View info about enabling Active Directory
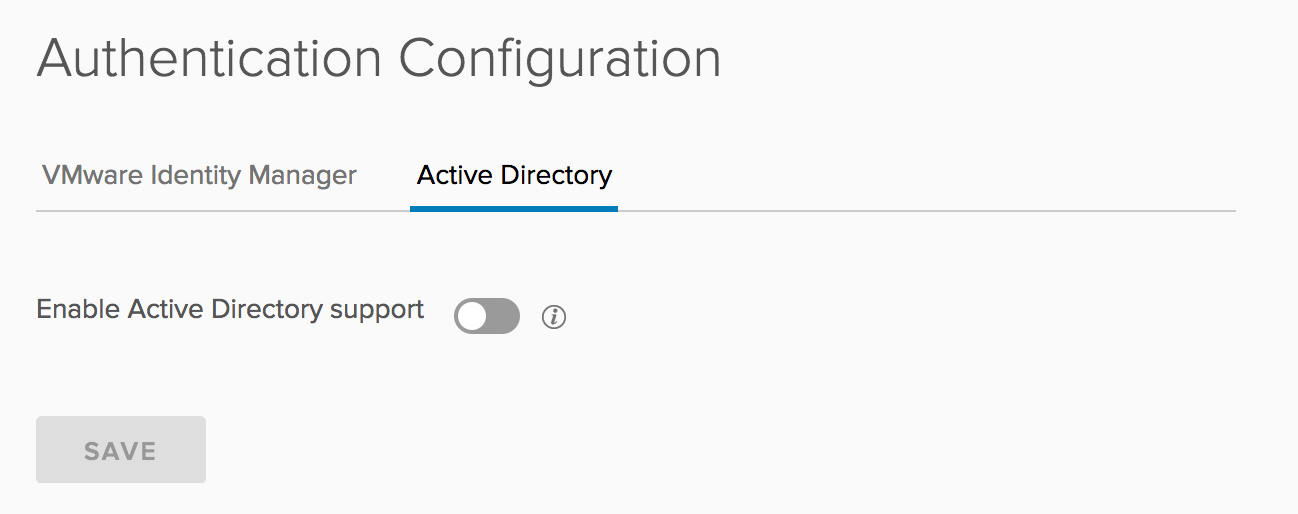1298x514 pixels. click(553, 317)
